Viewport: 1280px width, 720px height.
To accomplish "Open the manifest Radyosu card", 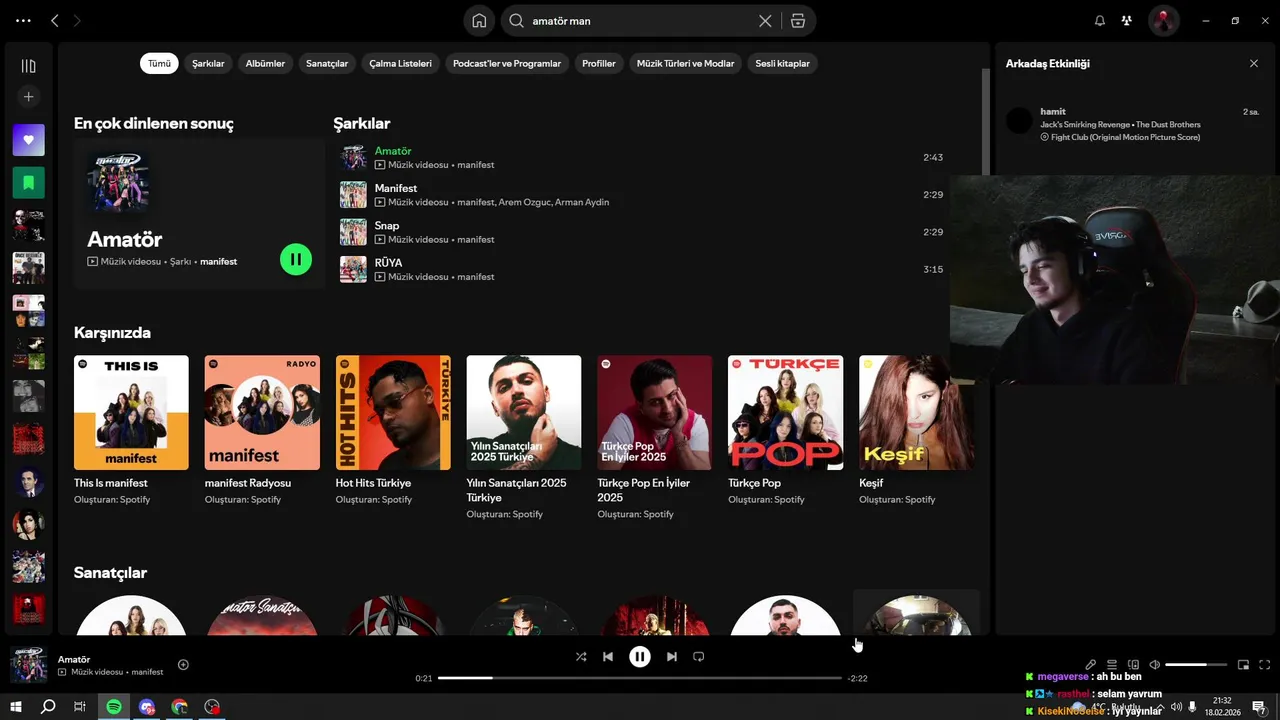I will tap(262, 430).
